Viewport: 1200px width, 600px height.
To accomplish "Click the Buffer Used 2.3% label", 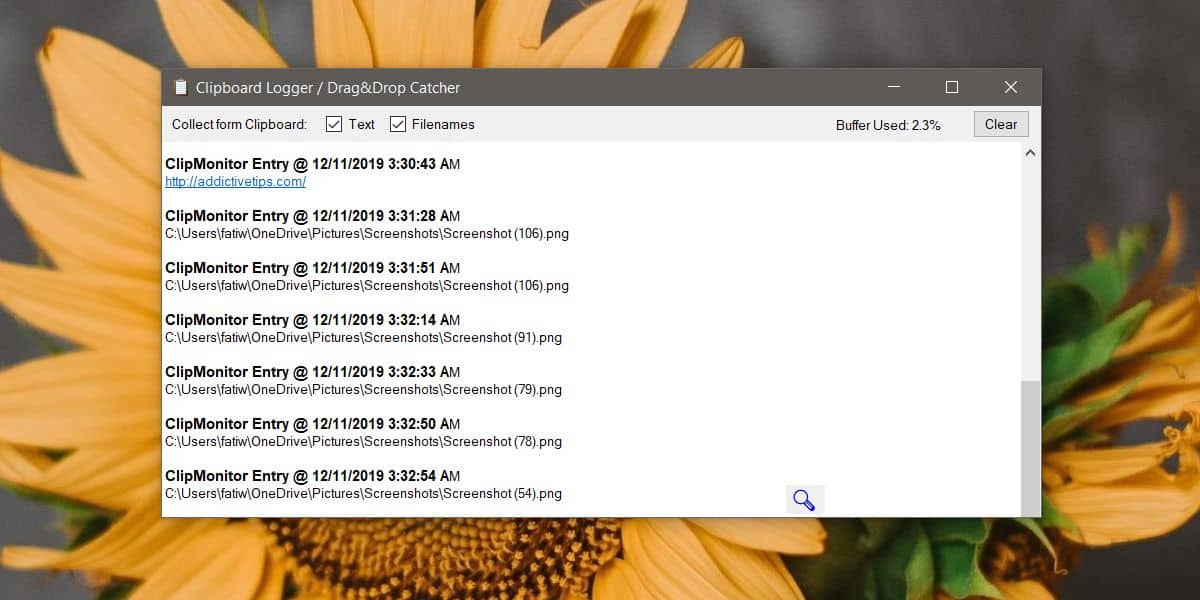I will click(x=888, y=125).
